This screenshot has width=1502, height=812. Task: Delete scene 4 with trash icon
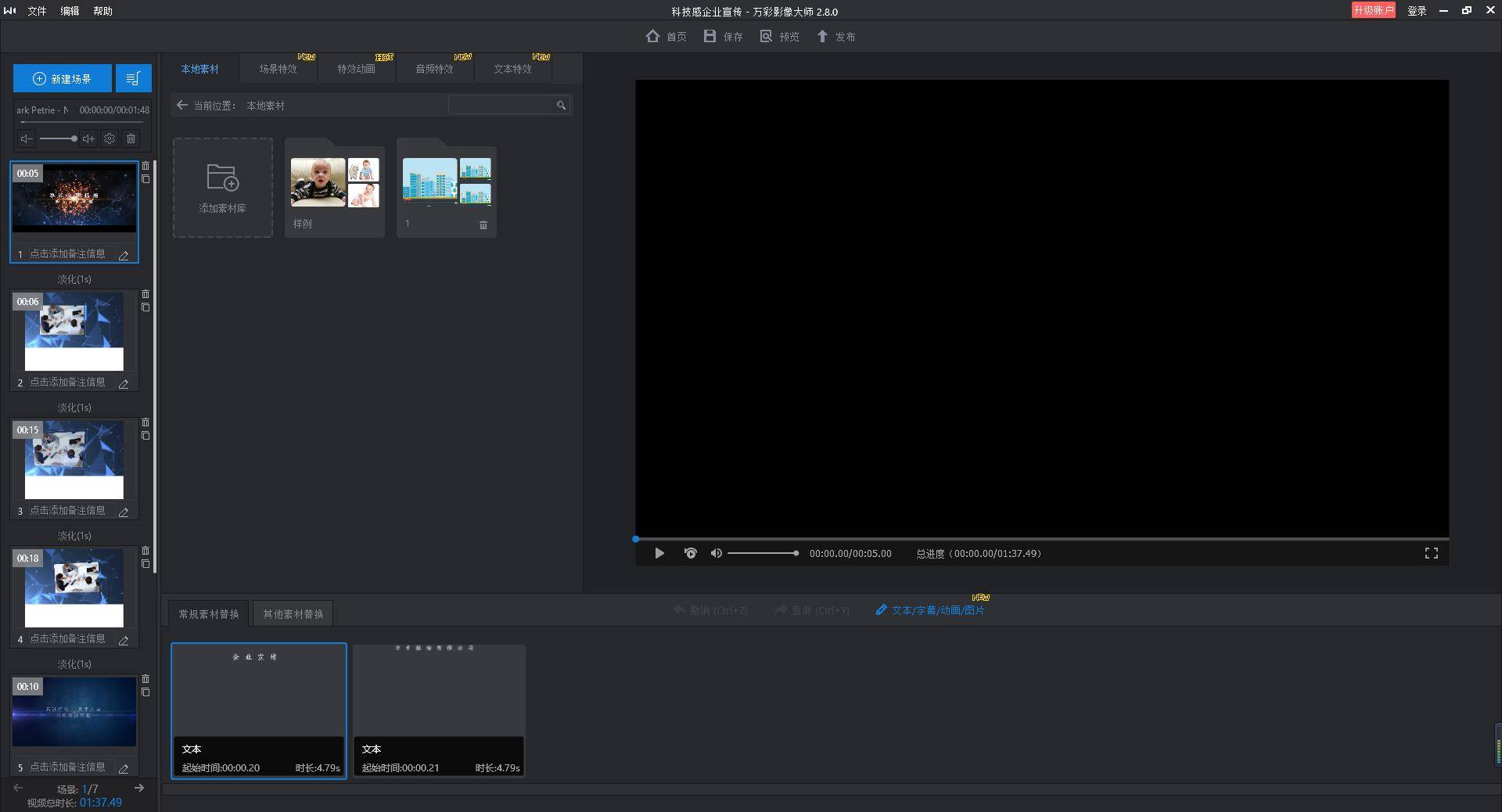(x=146, y=551)
